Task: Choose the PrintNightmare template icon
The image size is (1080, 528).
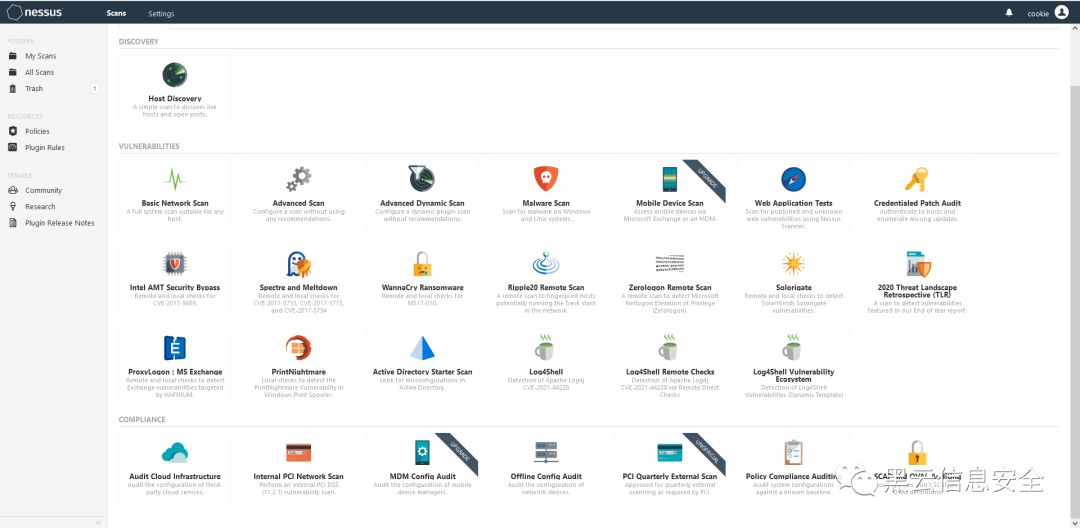Action: (x=298, y=348)
